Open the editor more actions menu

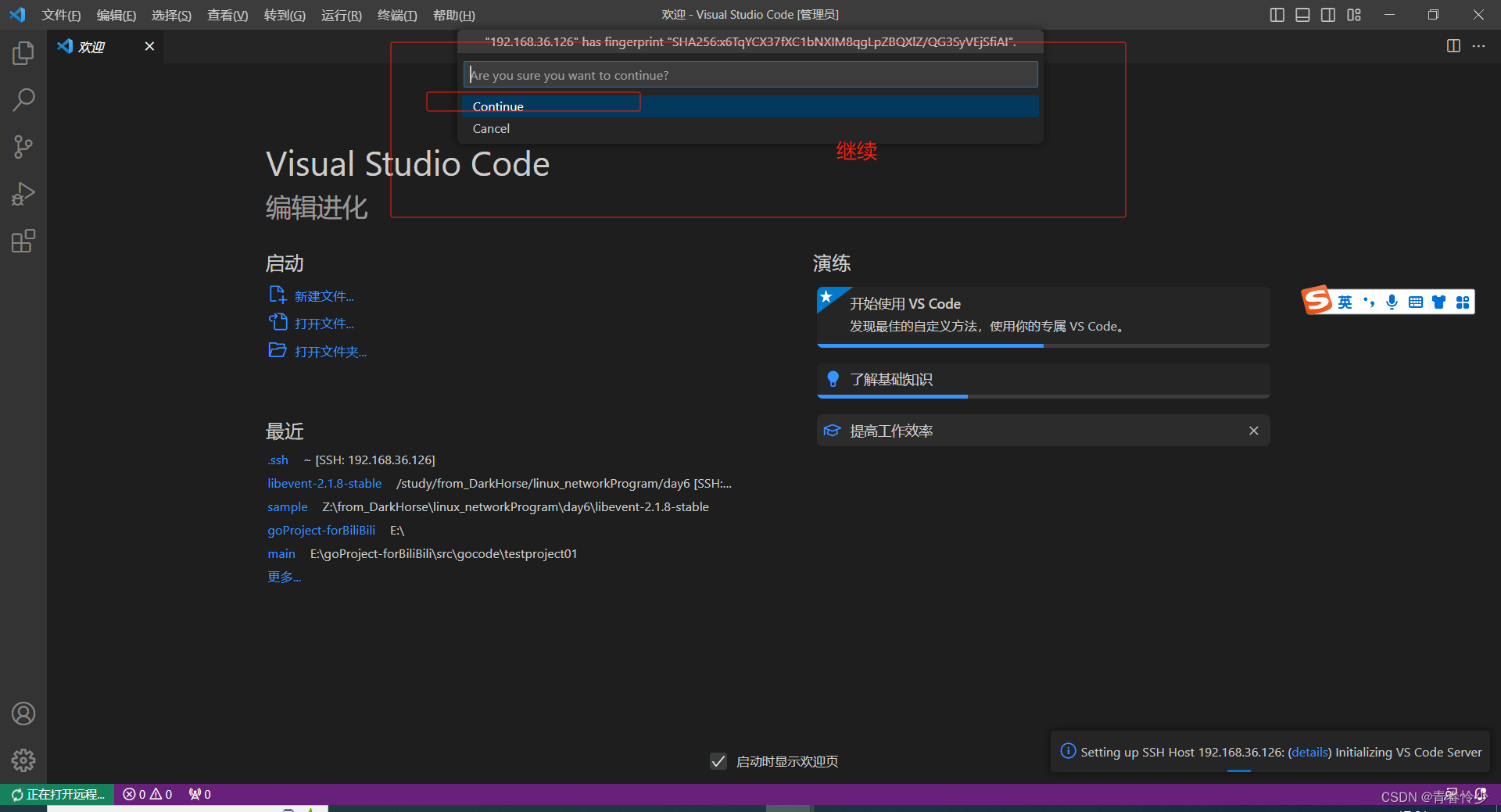tap(1478, 46)
